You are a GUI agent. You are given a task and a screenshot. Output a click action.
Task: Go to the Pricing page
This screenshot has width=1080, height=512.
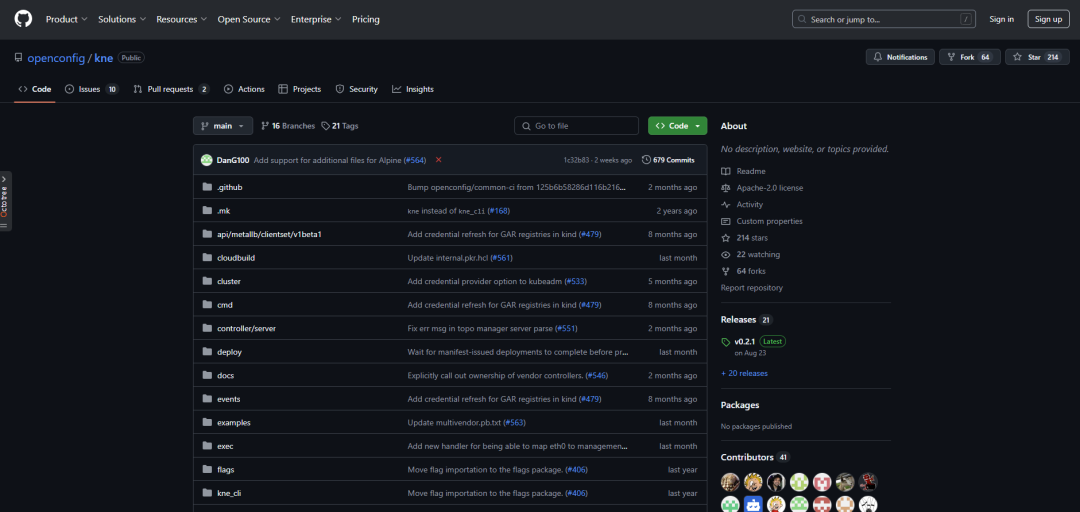pos(366,19)
